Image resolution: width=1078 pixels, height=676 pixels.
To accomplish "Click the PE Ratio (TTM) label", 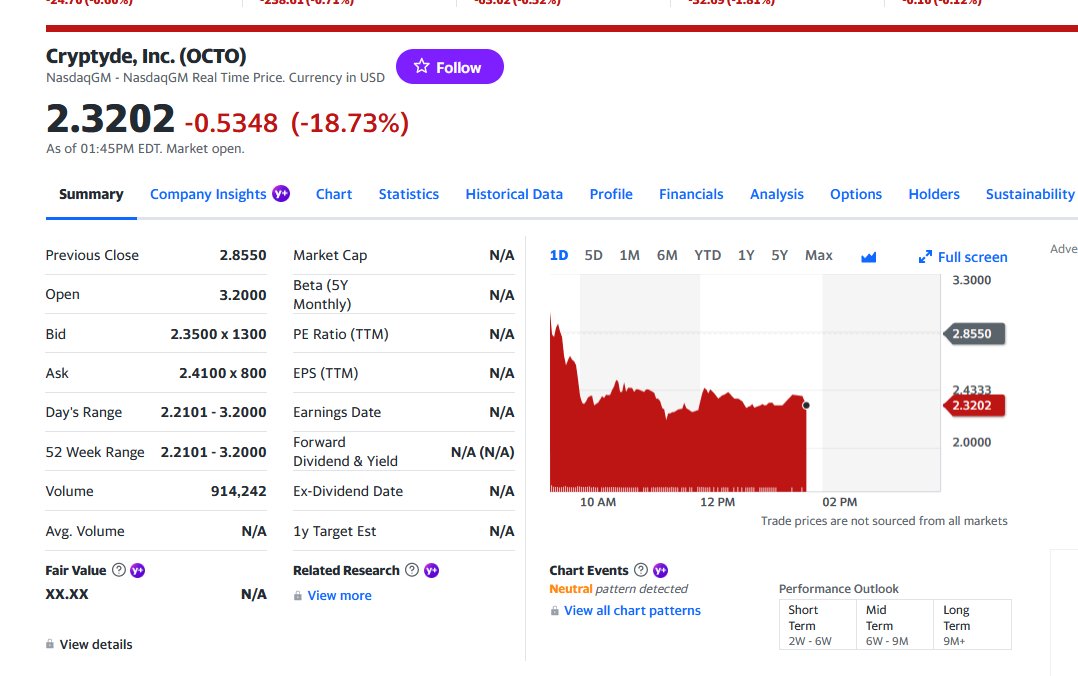I will (341, 334).
